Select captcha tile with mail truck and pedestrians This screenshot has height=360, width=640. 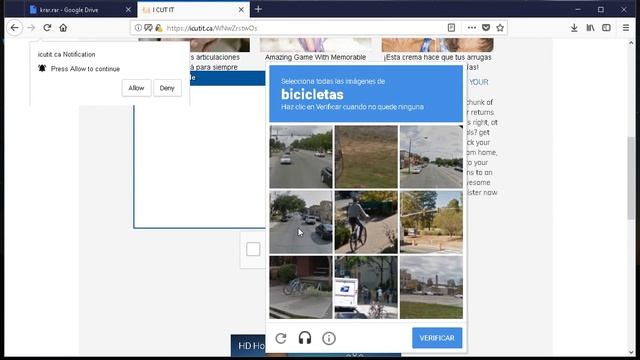click(366, 287)
